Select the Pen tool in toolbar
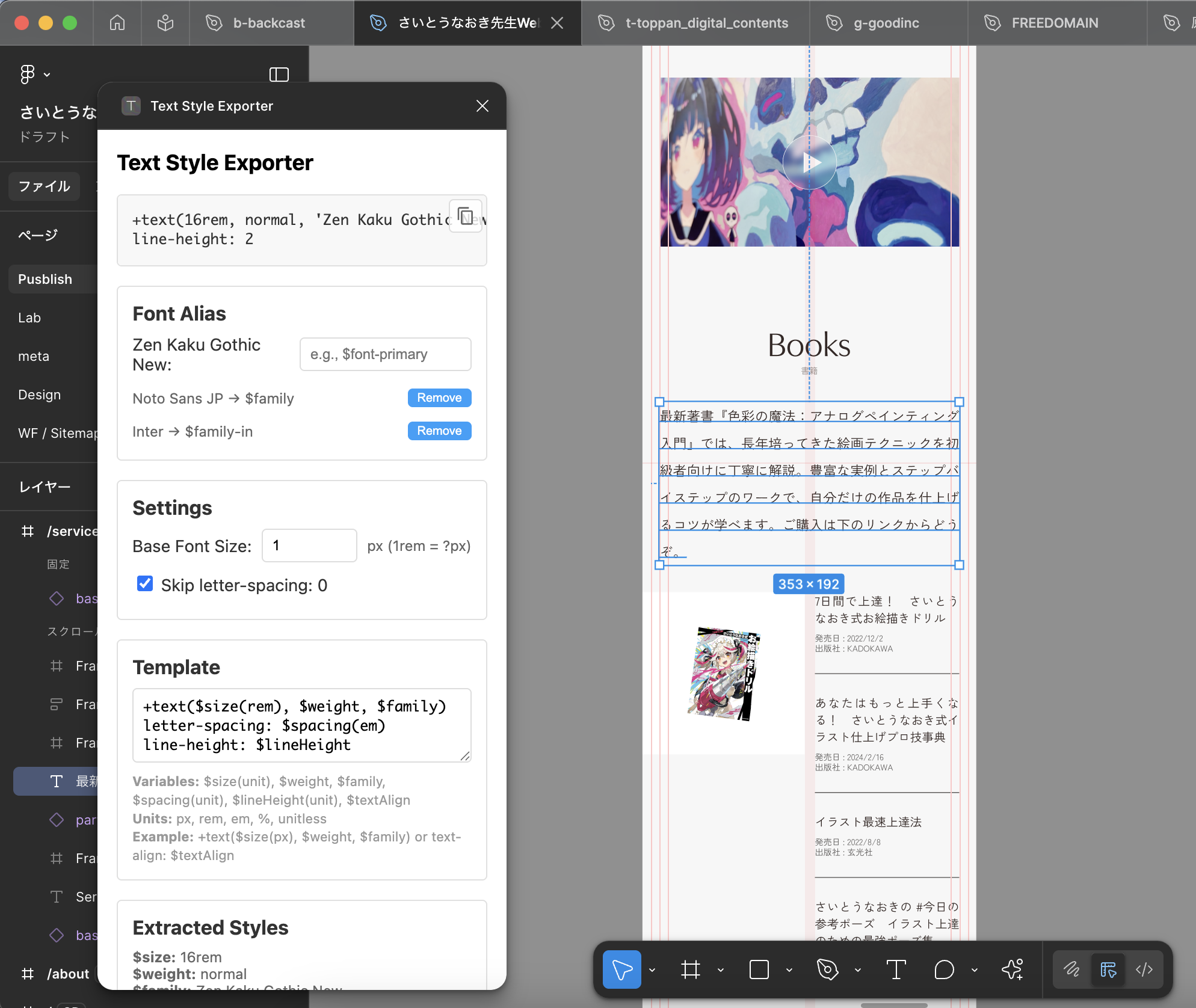The width and height of the screenshot is (1196, 1008). (x=827, y=969)
